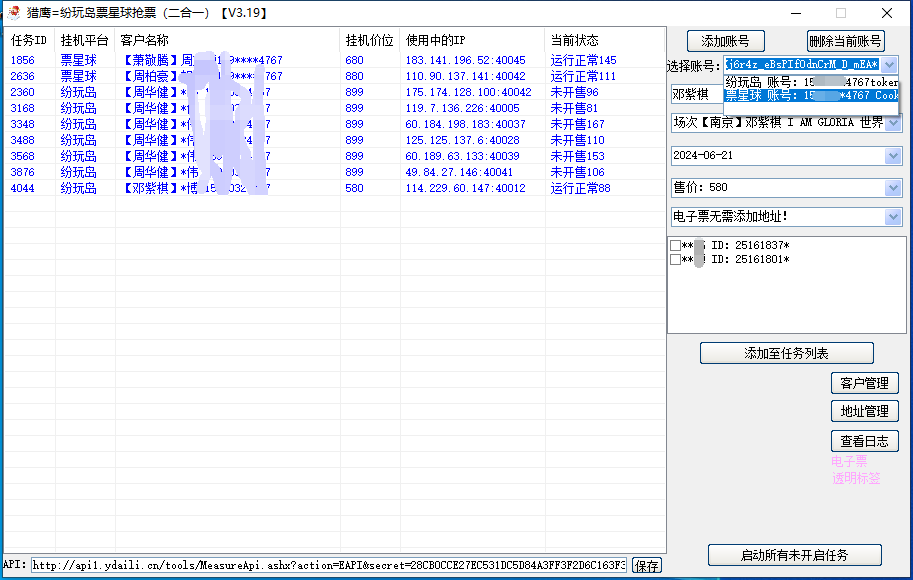
Task: Click status 运行正常111
Action: point(583,76)
